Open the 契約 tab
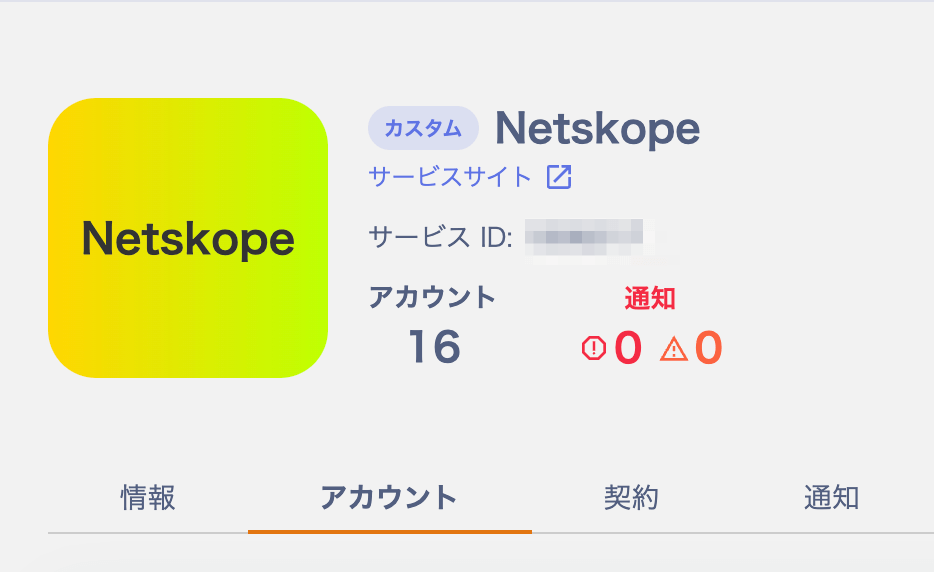 click(x=631, y=497)
